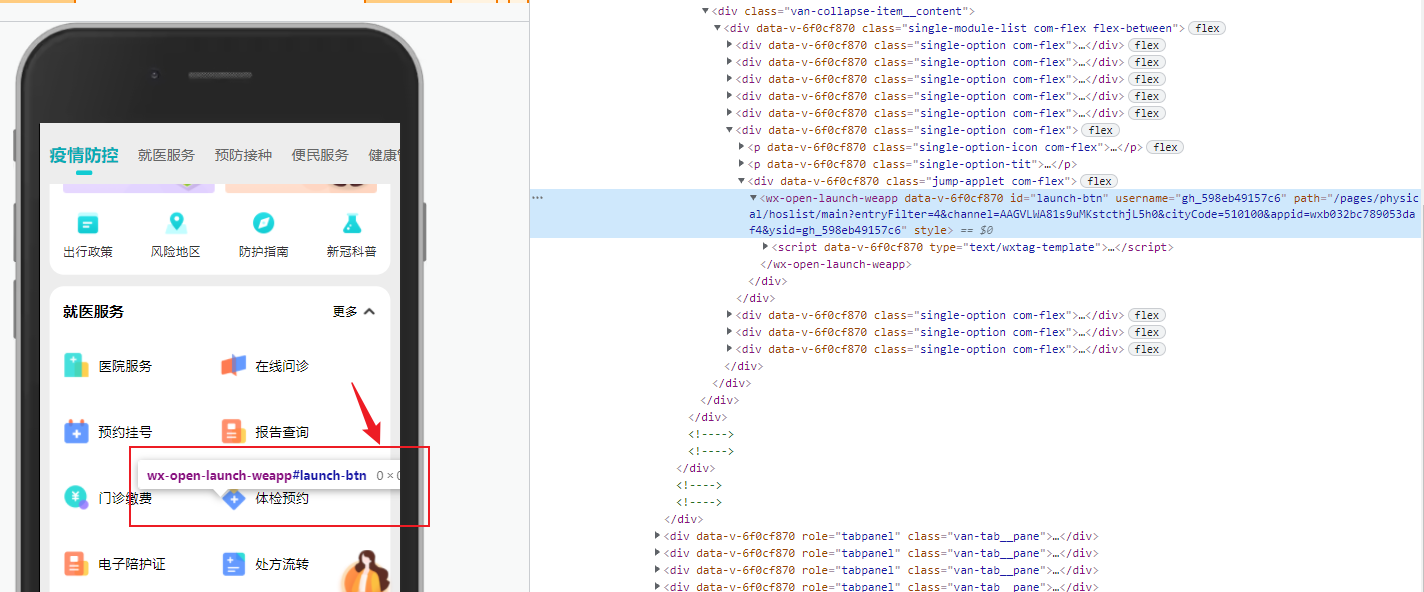
Task: Switch to the 就医服务 tab
Action: (x=166, y=155)
